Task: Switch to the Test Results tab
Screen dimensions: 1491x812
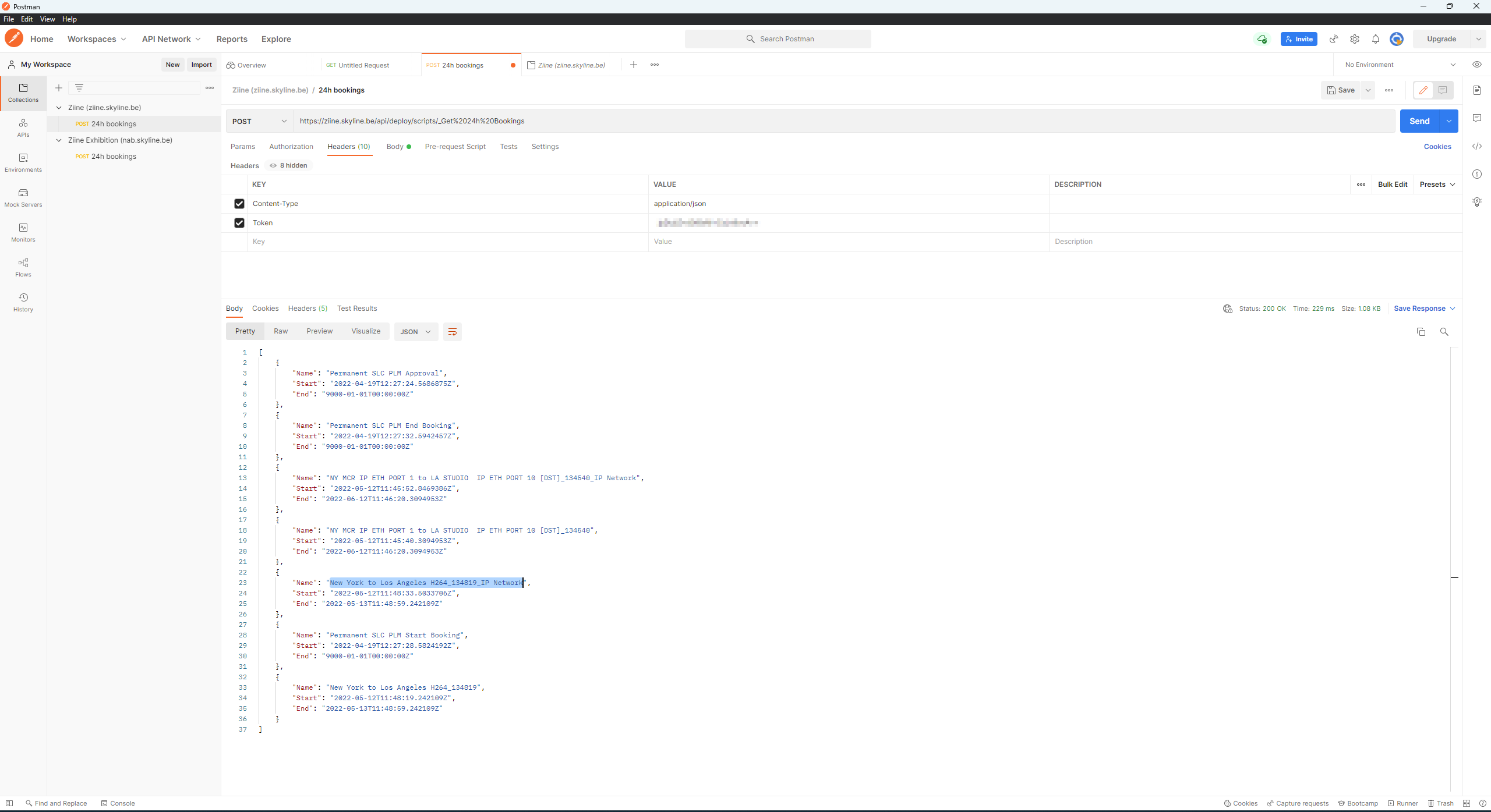Action: coord(357,309)
